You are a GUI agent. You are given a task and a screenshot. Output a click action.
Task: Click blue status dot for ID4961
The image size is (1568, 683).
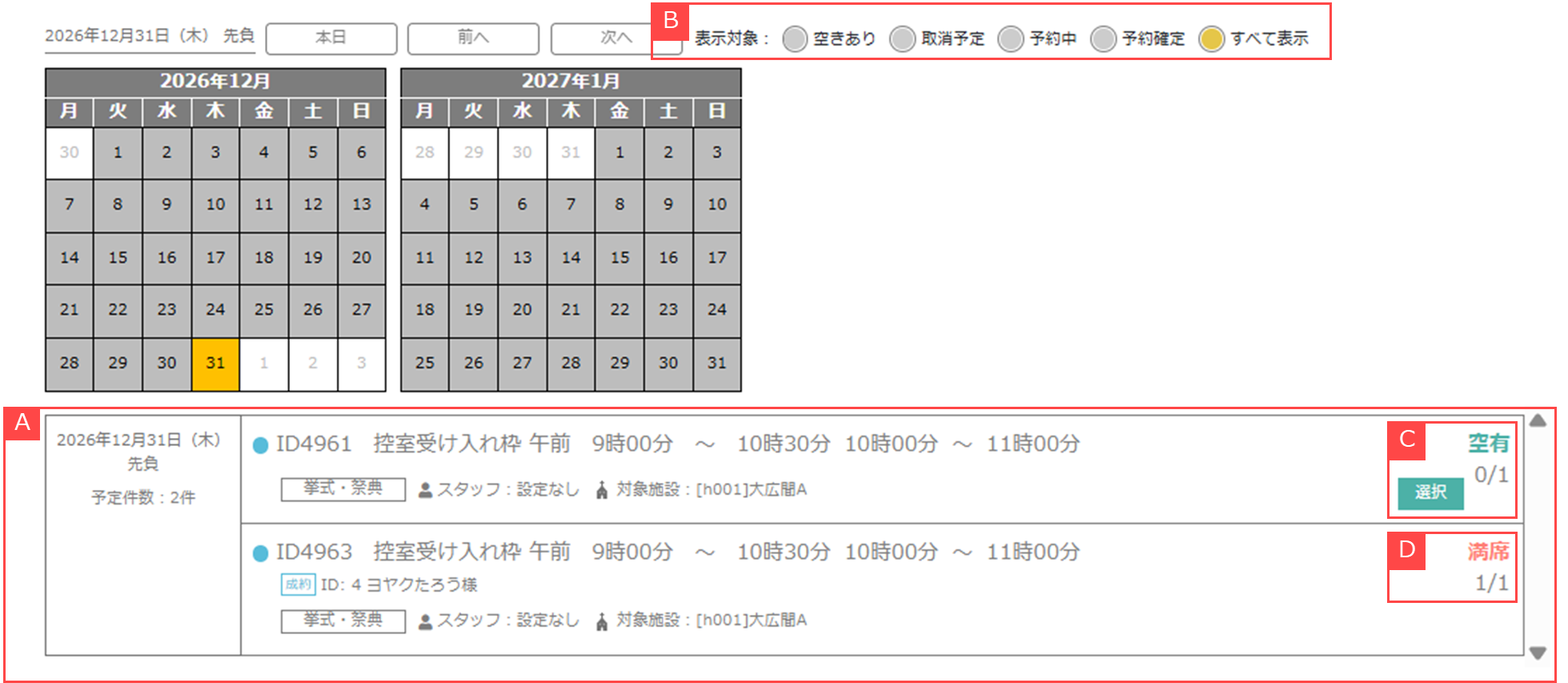point(260,445)
